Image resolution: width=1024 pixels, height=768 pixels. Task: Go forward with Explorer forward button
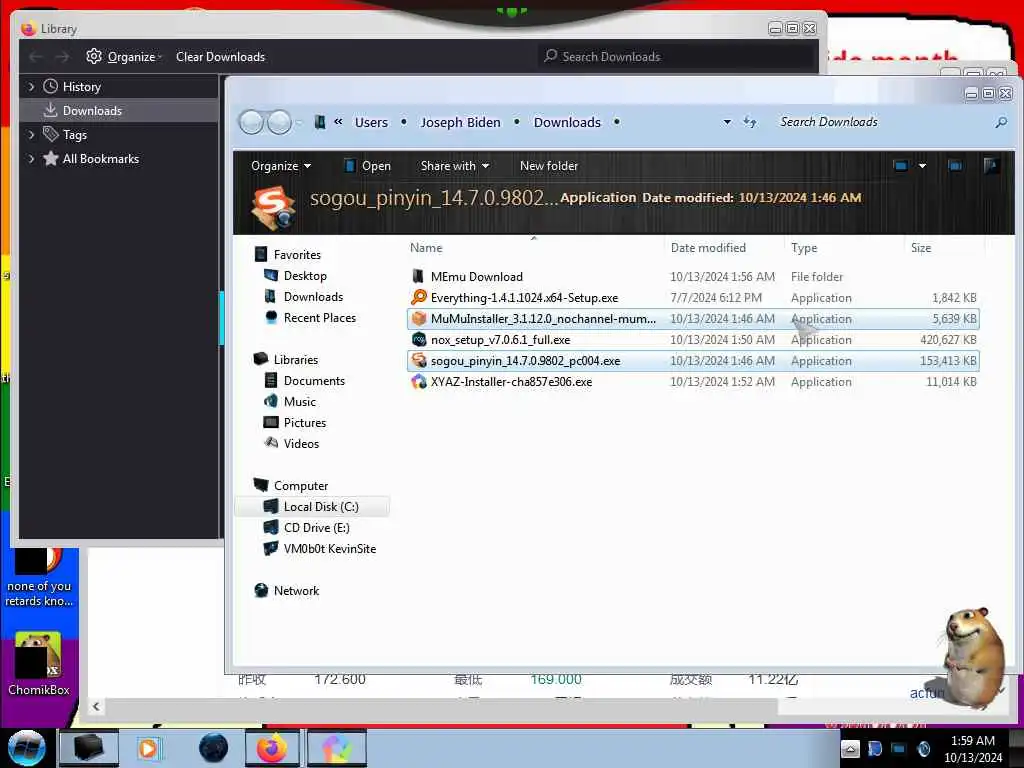tap(280, 122)
